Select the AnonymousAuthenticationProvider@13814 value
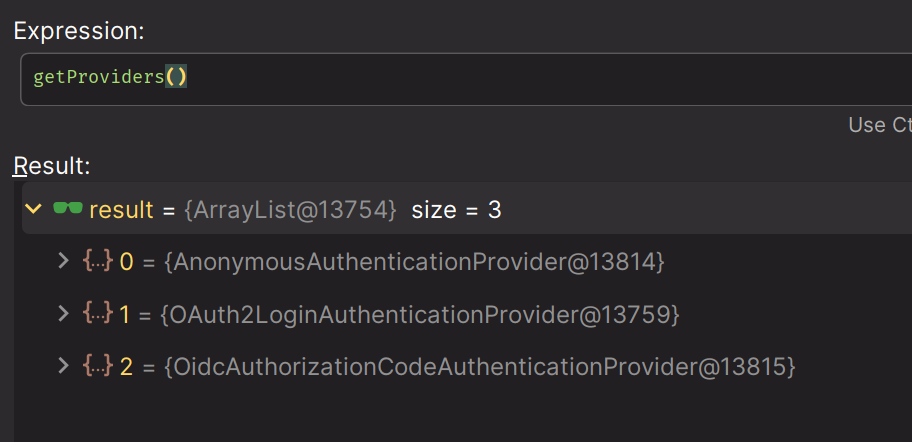Screen dimensions: 912x442 pos(414,262)
